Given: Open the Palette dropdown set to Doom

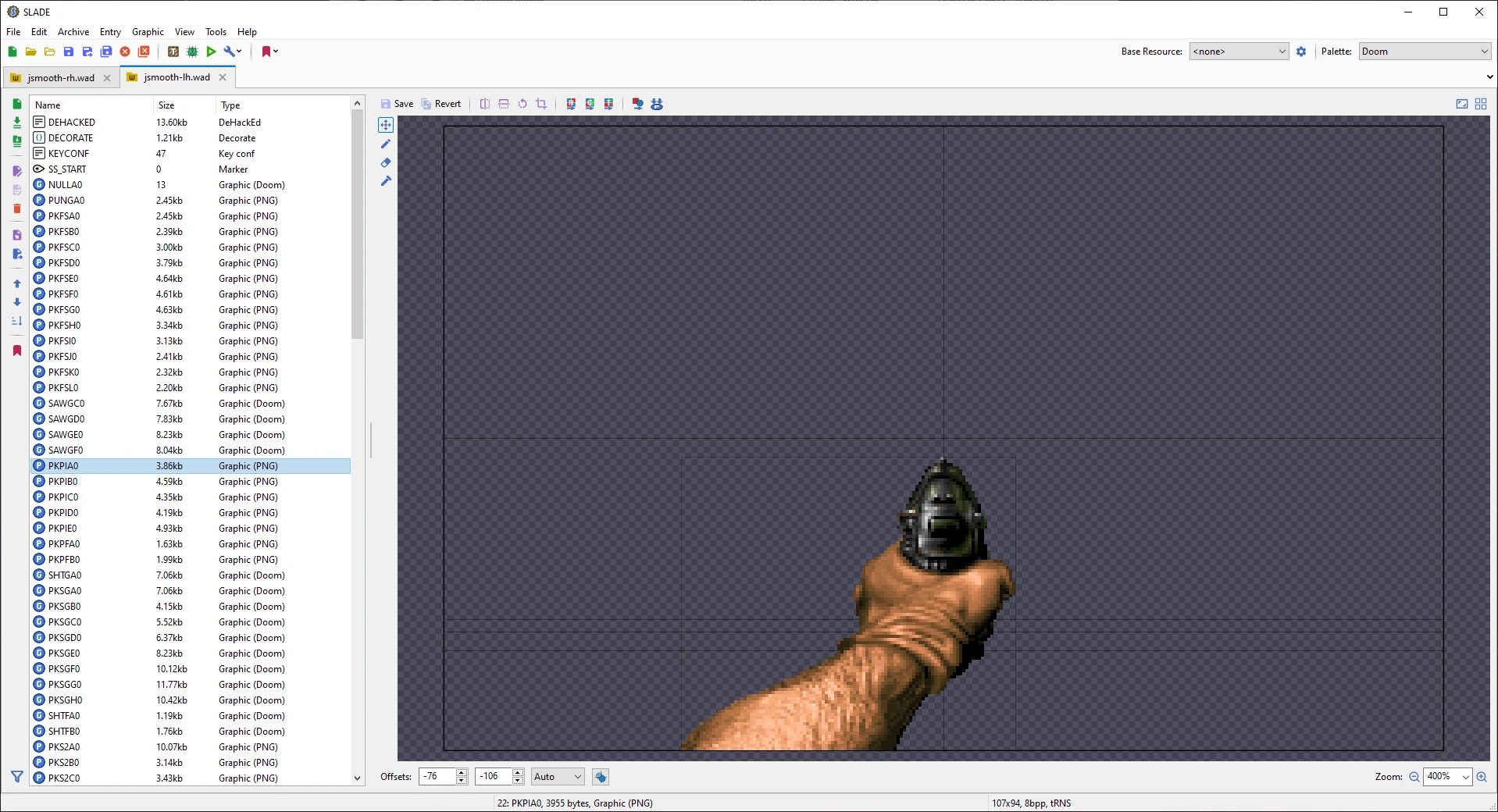Looking at the screenshot, I should point(1425,52).
